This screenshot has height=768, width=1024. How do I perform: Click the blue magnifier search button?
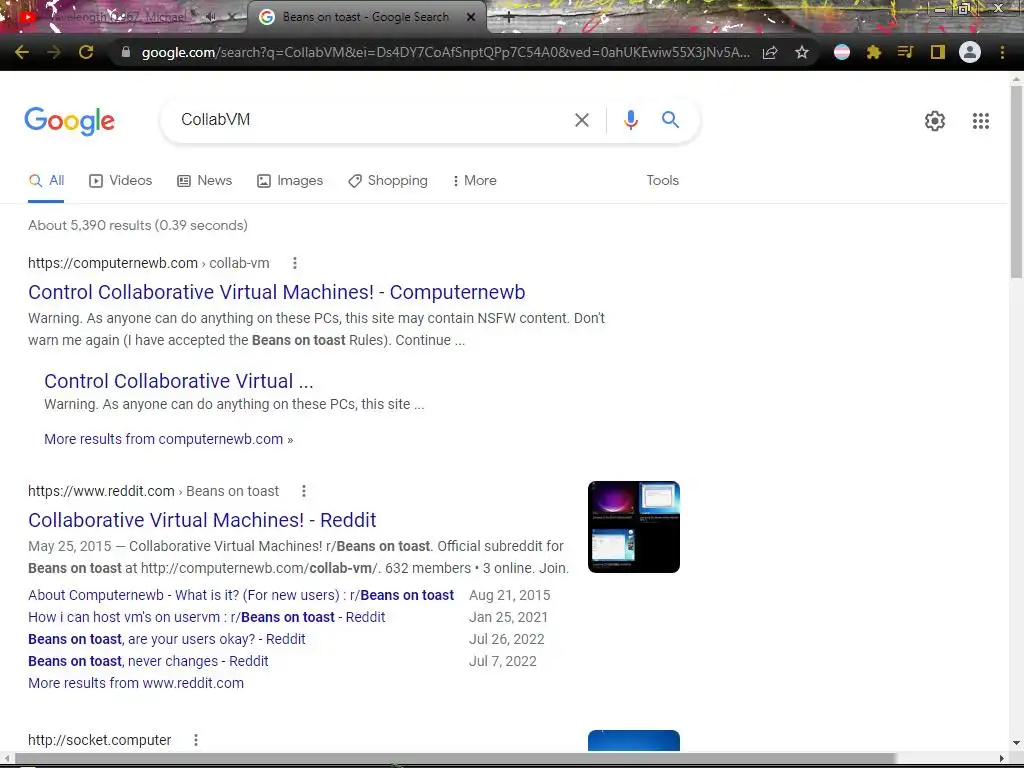pos(670,120)
